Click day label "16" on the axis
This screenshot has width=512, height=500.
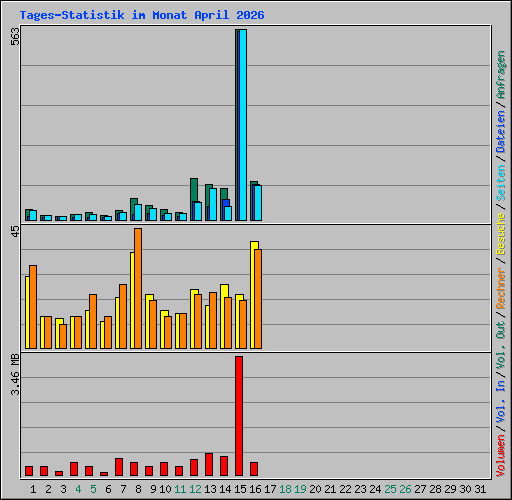pos(255,489)
